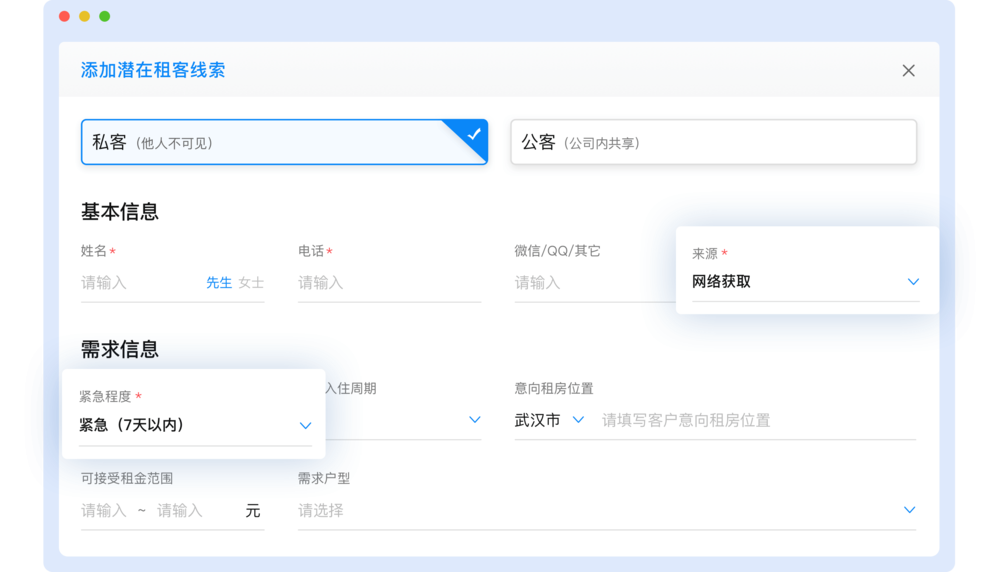Click the 意向租房位置 address input

click(758, 420)
